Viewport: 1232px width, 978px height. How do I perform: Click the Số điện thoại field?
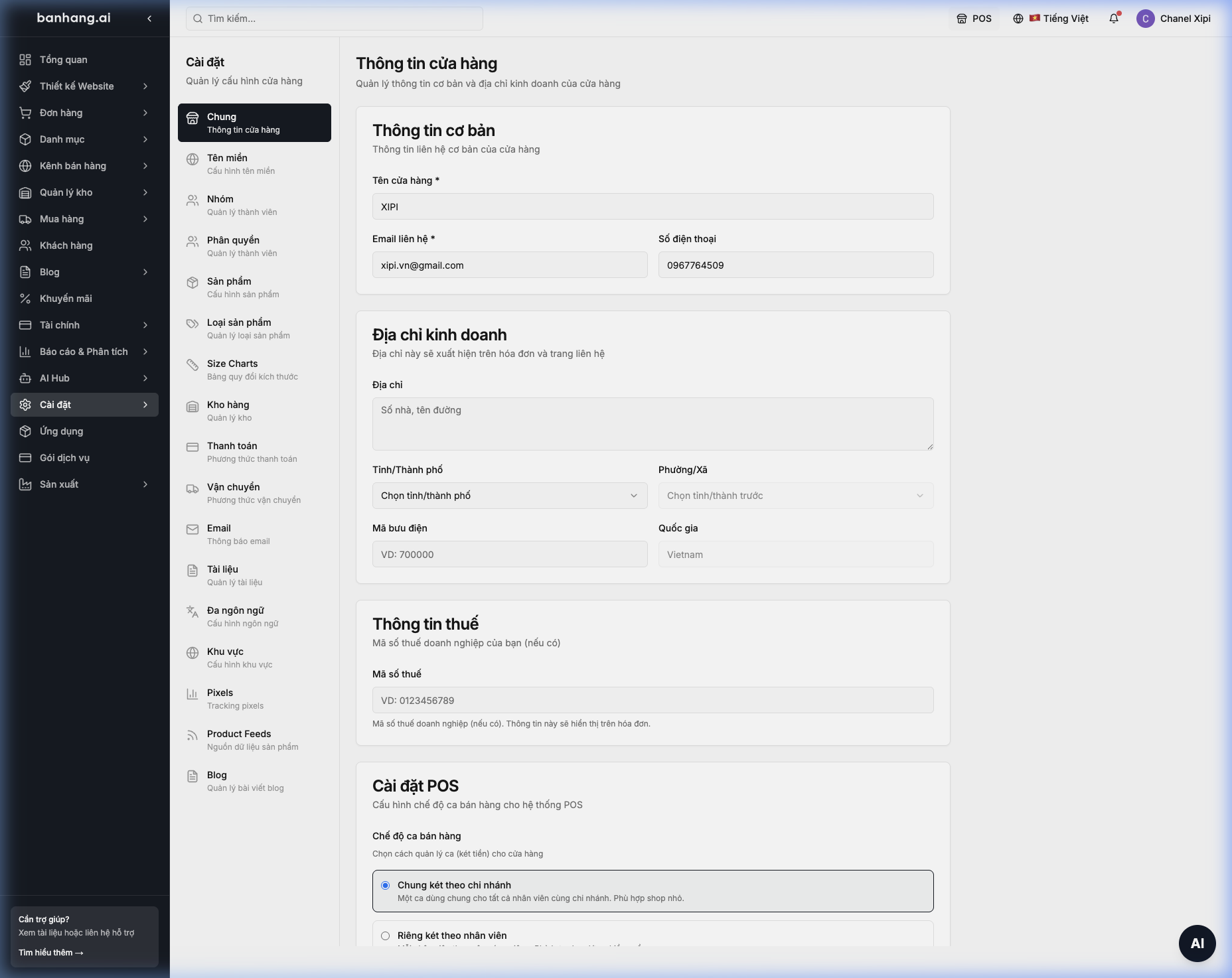(796, 265)
